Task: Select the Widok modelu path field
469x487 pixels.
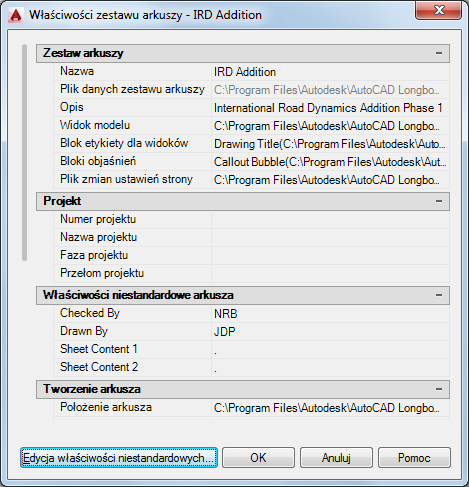Action: coord(330,126)
